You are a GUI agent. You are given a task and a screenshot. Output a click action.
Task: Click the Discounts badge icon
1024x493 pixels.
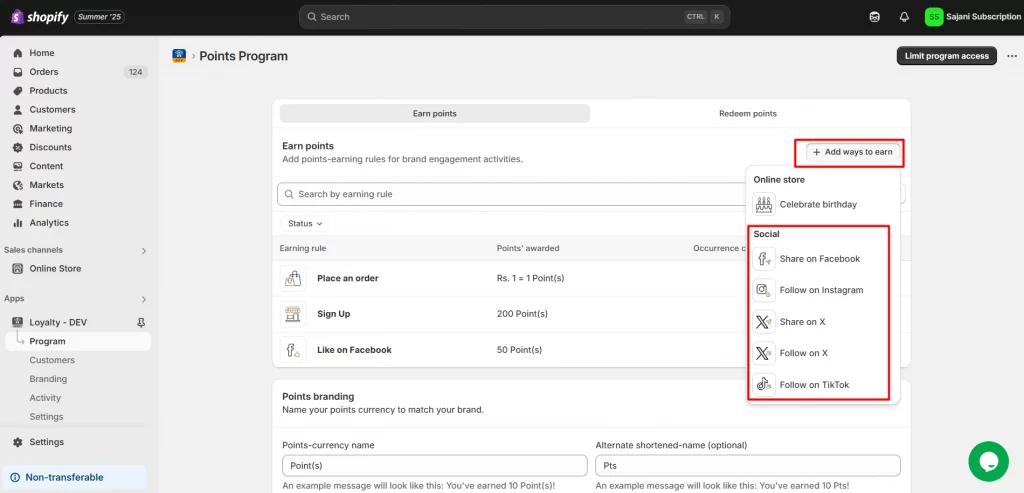click(18, 148)
